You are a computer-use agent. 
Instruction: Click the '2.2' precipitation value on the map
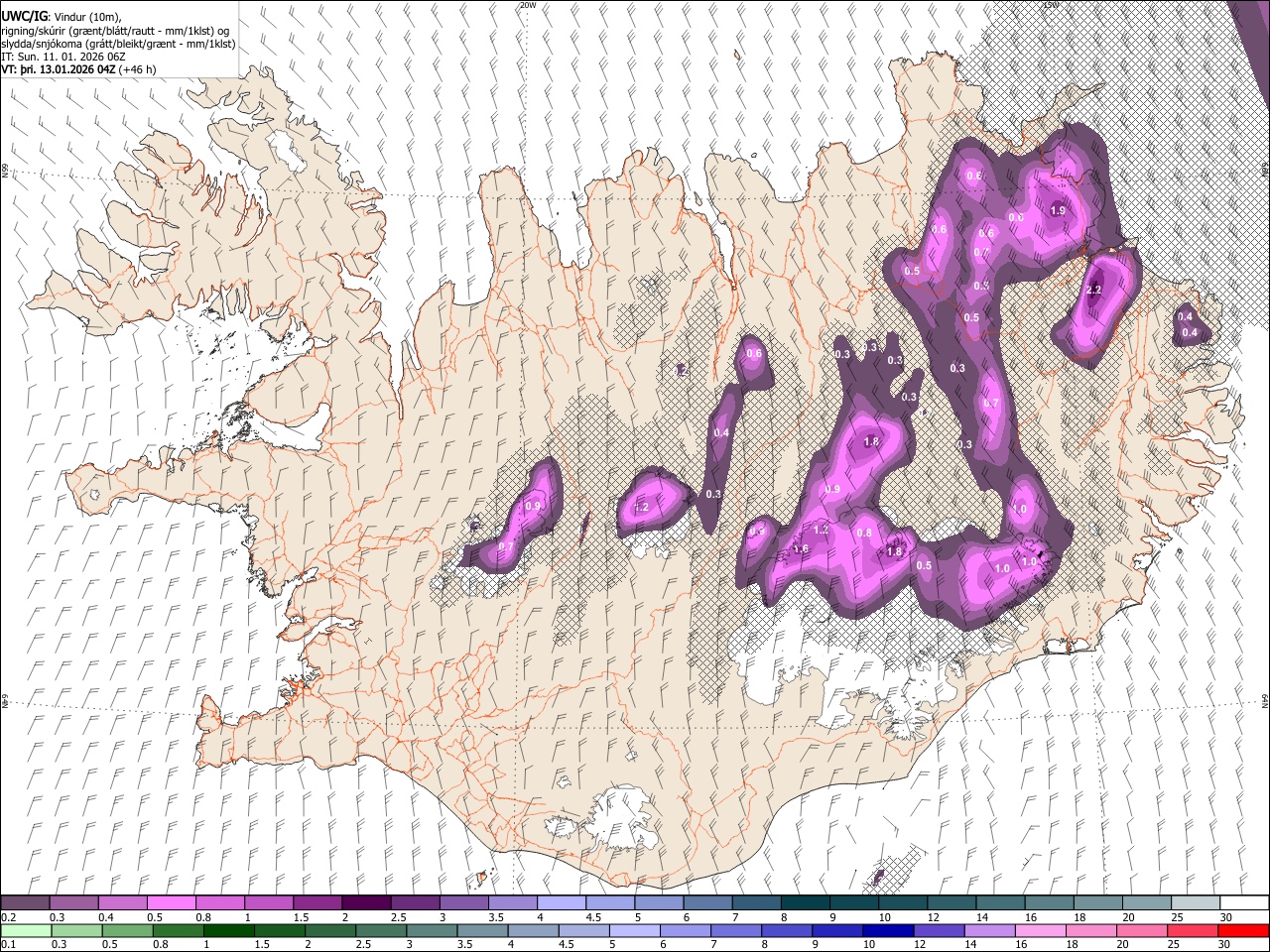click(x=1093, y=291)
